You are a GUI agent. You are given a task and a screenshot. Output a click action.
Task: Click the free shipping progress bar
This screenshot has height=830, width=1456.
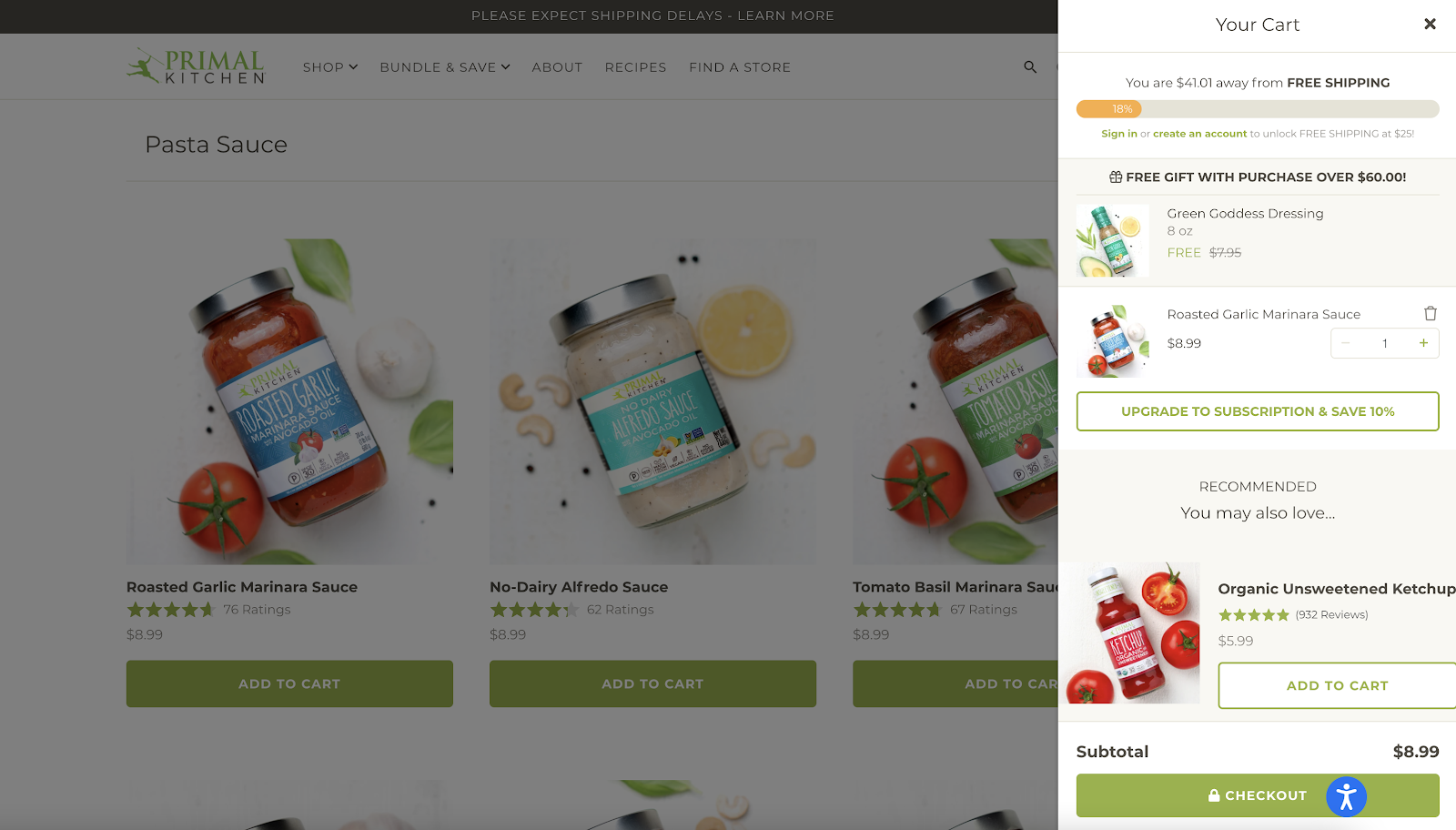(x=1258, y=109)
